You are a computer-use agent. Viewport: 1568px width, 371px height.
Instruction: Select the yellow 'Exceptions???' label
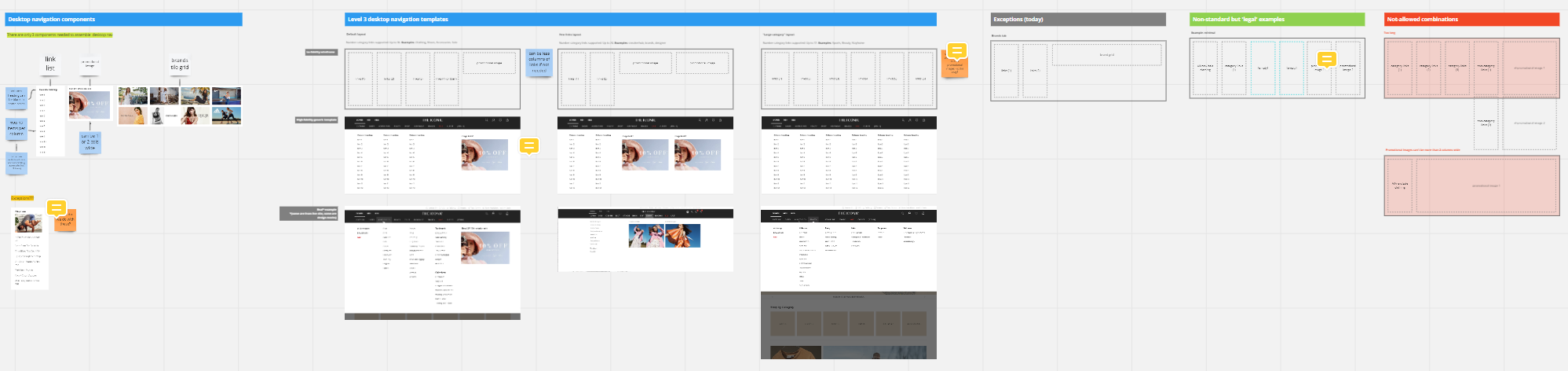[x=22, y=198]
